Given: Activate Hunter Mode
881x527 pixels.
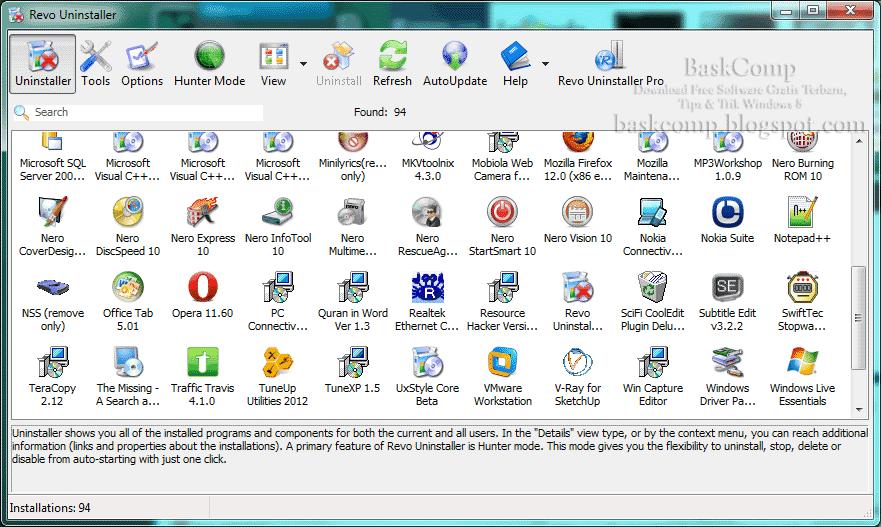Looking at the screenshot, I should click(x=210, y=63).
